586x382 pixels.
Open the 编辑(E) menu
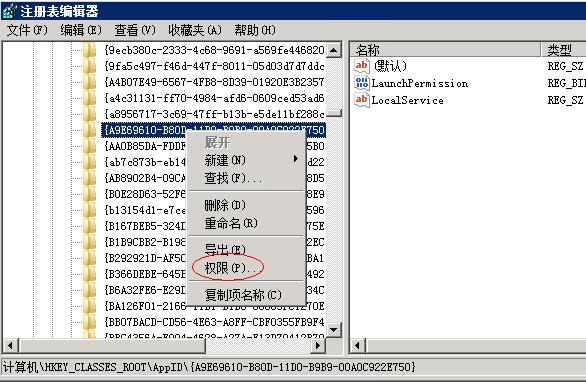pyautogui.click(x=81, y=30)
